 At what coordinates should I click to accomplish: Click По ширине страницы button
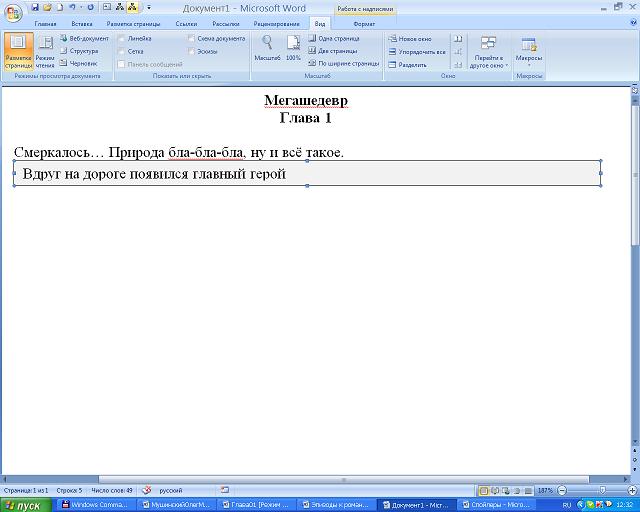pos(344,64)
